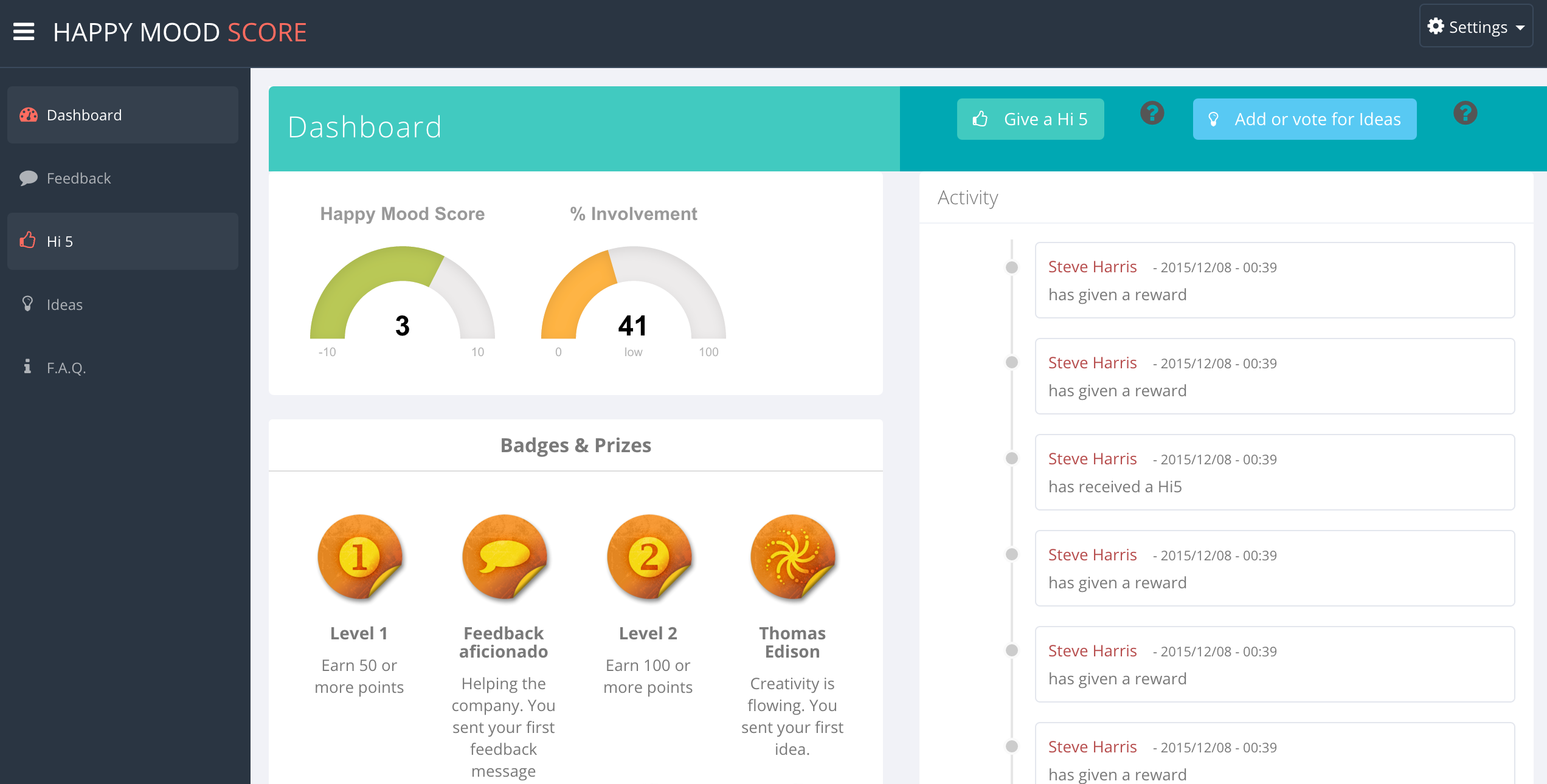Viewport: 1547px width, 784px height.
Task: Open the Settings dropdown
Action: tap(1476, 27)
